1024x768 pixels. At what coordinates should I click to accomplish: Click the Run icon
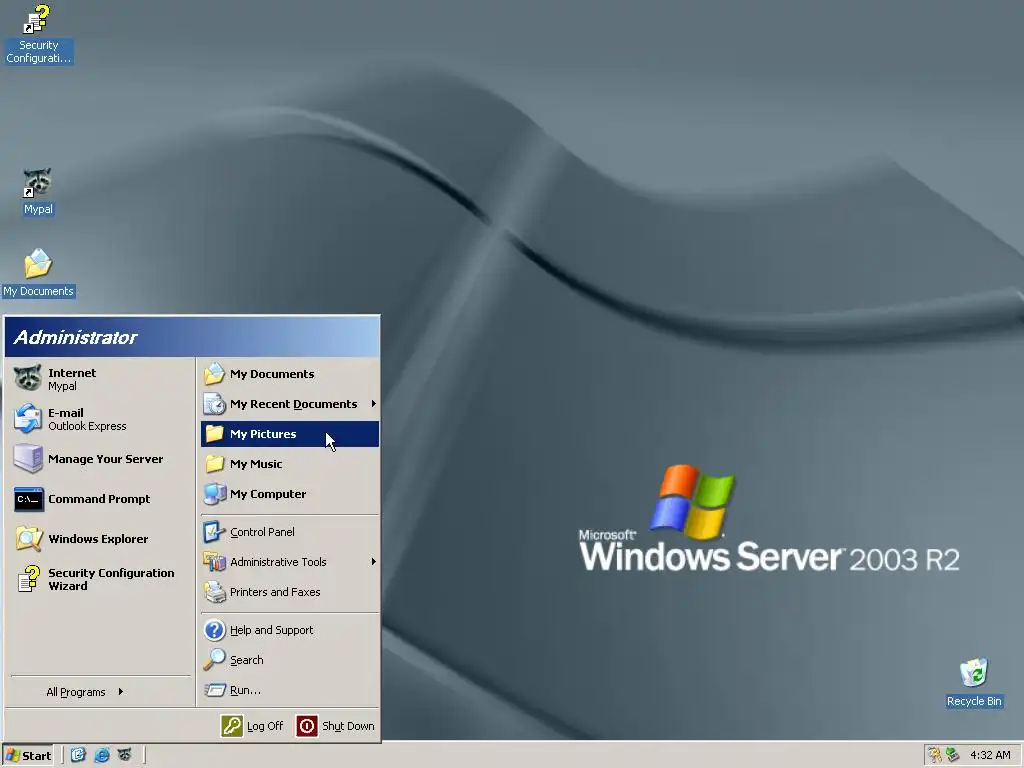[214, 690]
